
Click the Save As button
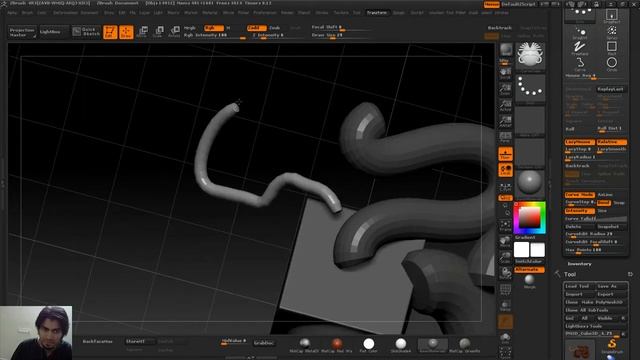point(611,286)
